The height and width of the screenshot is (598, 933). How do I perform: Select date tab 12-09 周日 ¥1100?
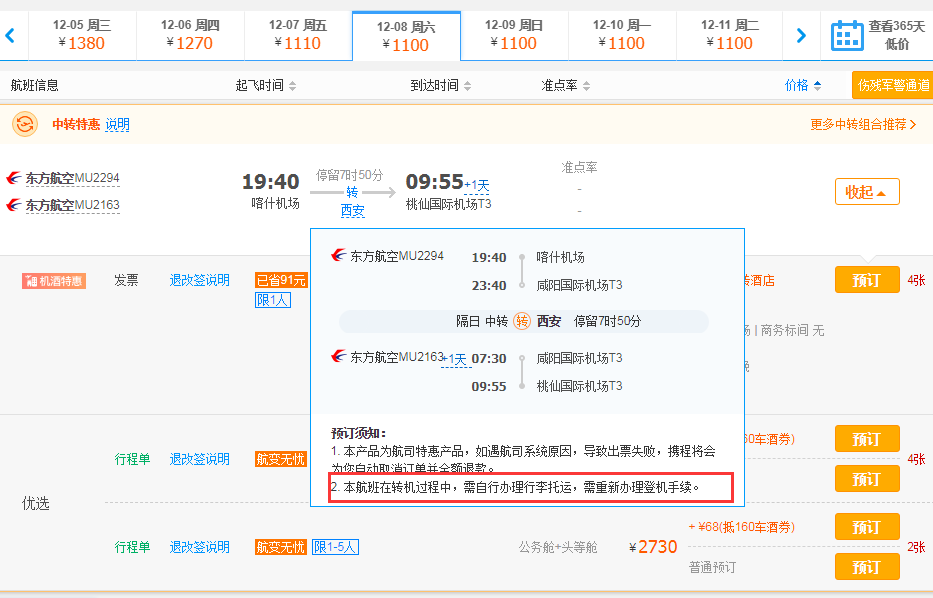(514, 35)
